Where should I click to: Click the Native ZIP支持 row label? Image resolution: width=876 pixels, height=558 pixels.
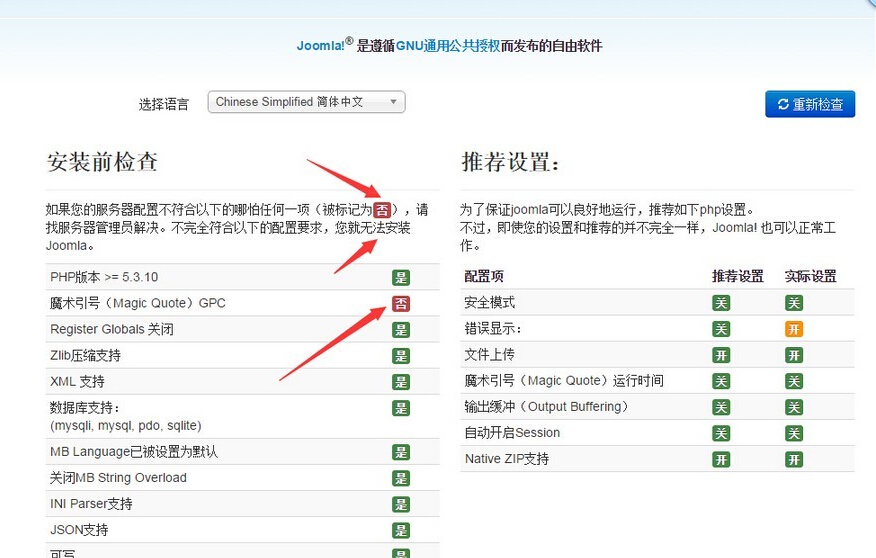coord(507,459)
